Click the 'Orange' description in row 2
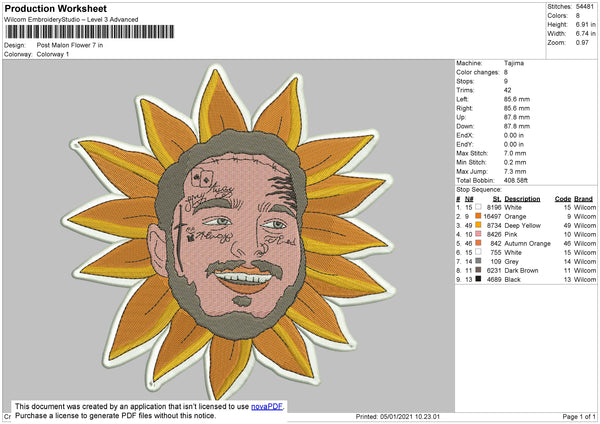Image resolution: width=600 pixels, height=424 pixels. (515, 217)
